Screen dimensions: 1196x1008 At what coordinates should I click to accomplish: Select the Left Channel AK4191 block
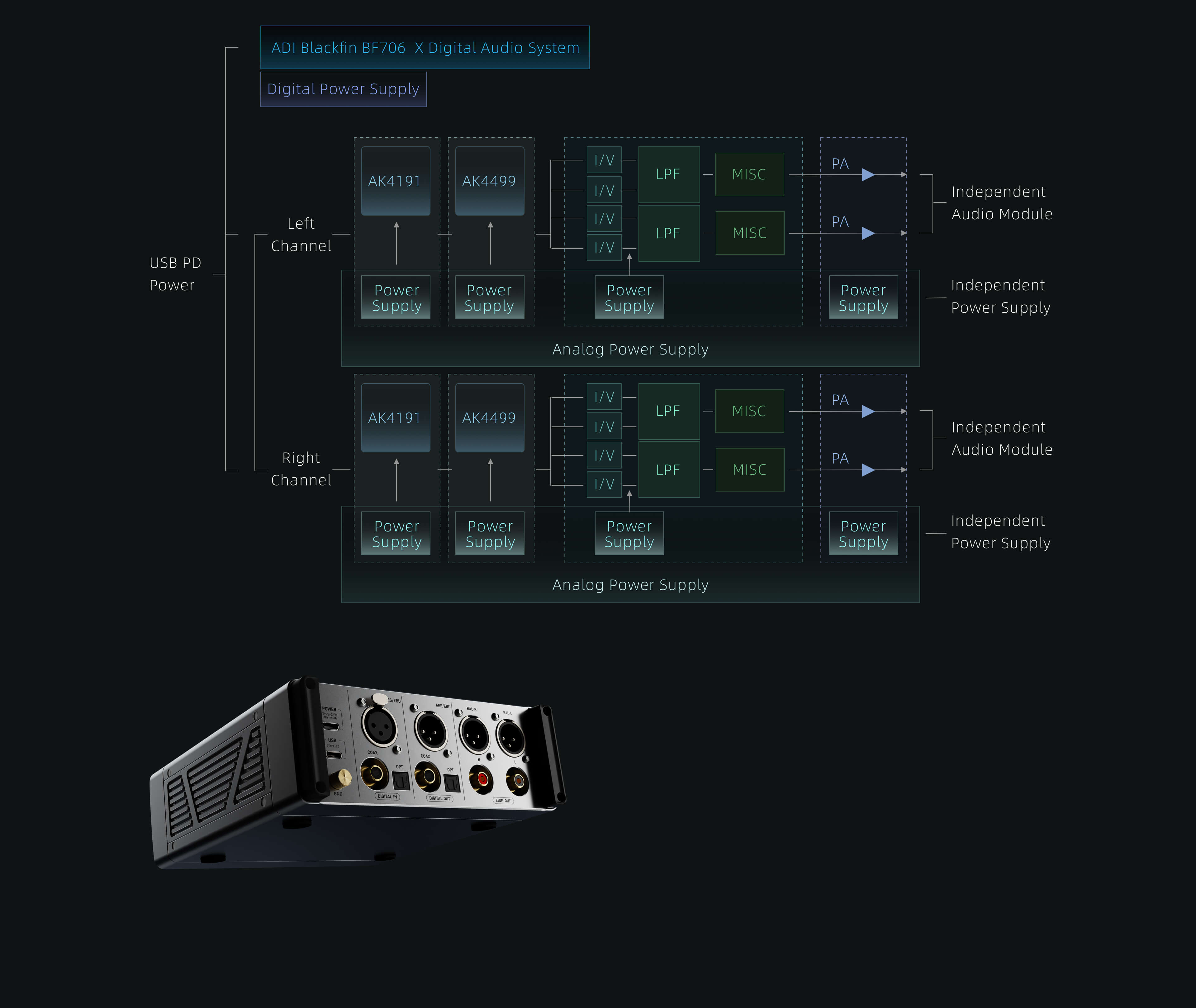pos(396,181)
